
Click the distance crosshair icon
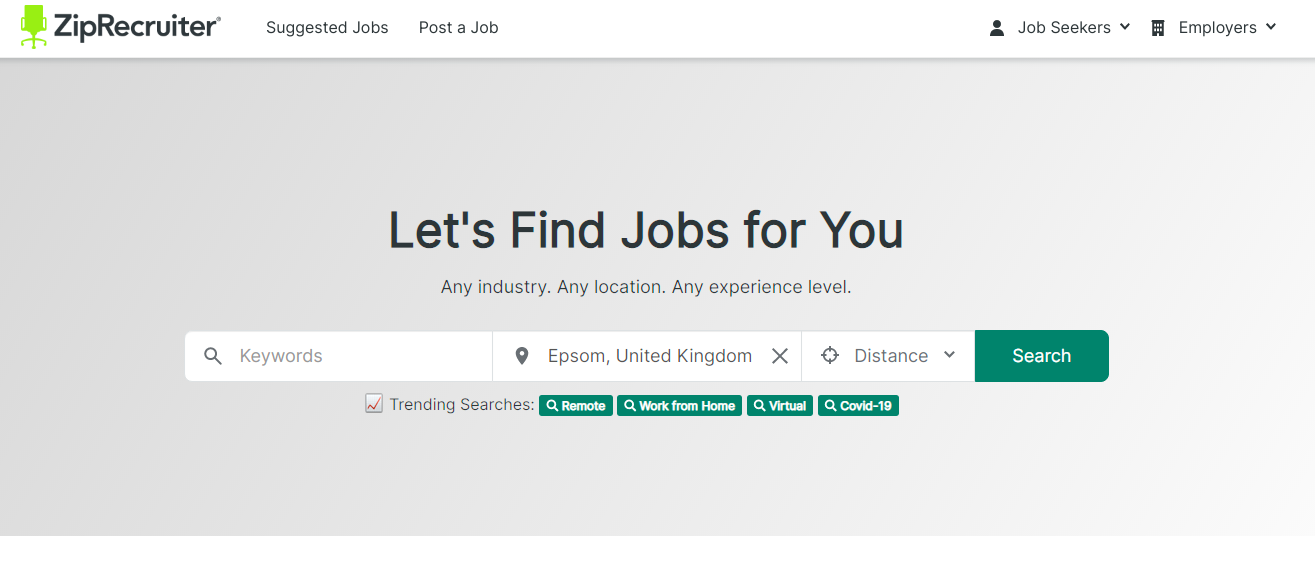click(830, 355)
